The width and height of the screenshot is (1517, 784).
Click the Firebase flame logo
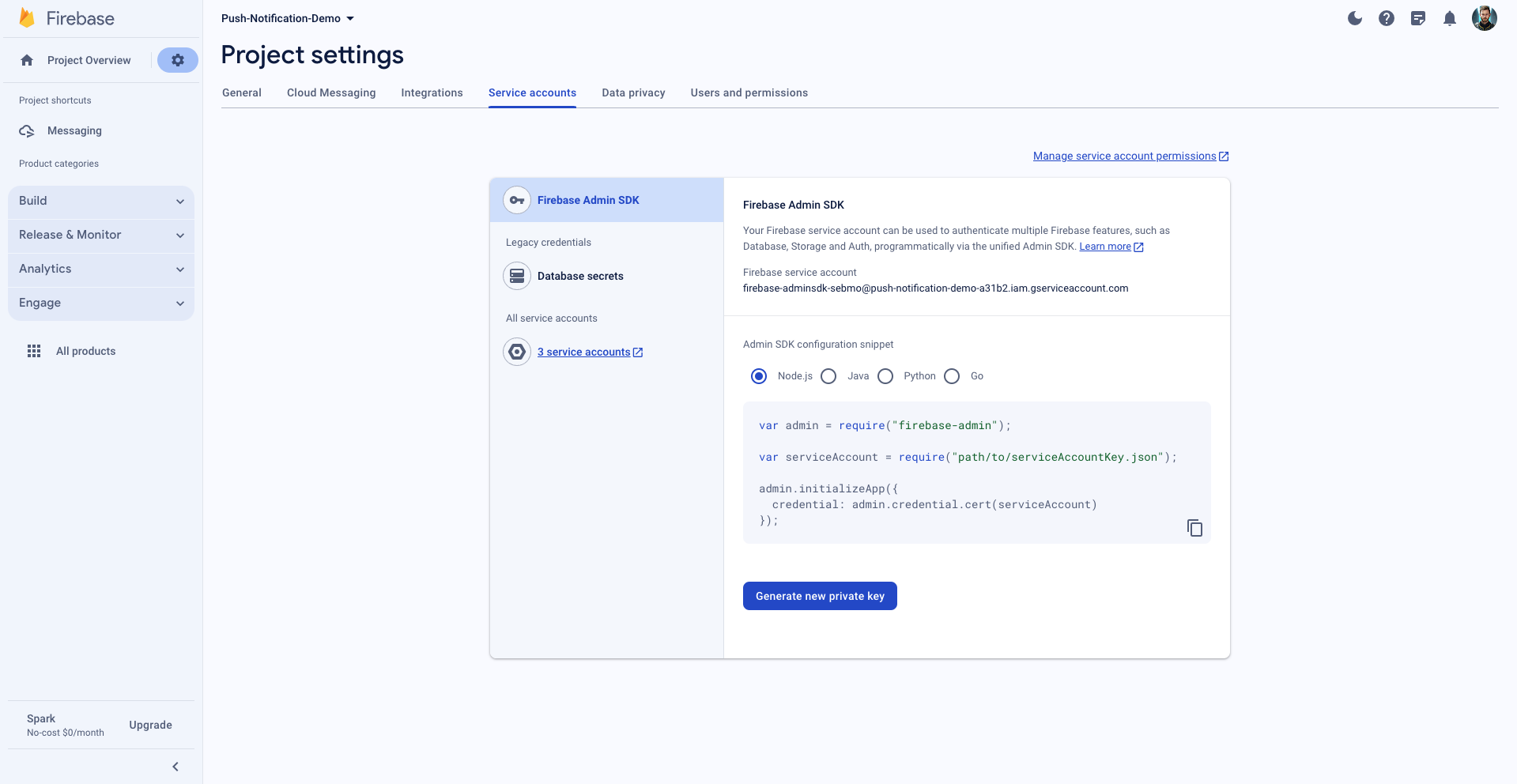click(27, 18)
